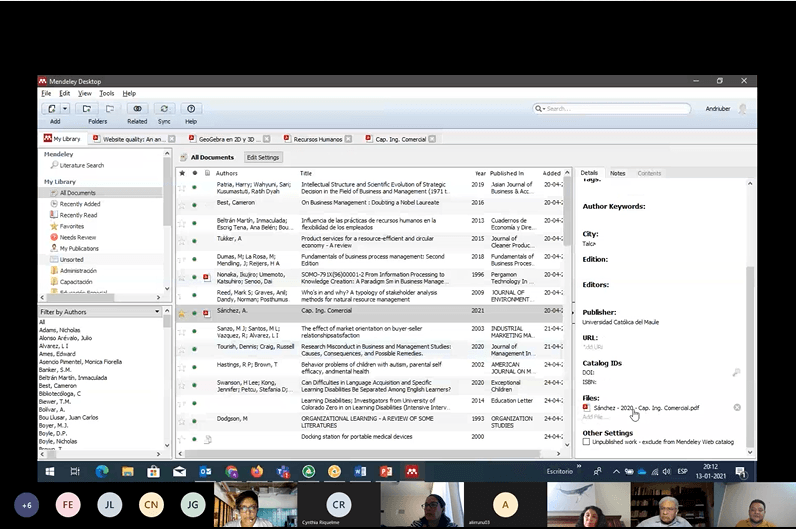Image resolution: width=796 pixels, height=531 pixels.
Task: Open PowerPoint from the Windows taskbar
Action: (x=386, y=470)
